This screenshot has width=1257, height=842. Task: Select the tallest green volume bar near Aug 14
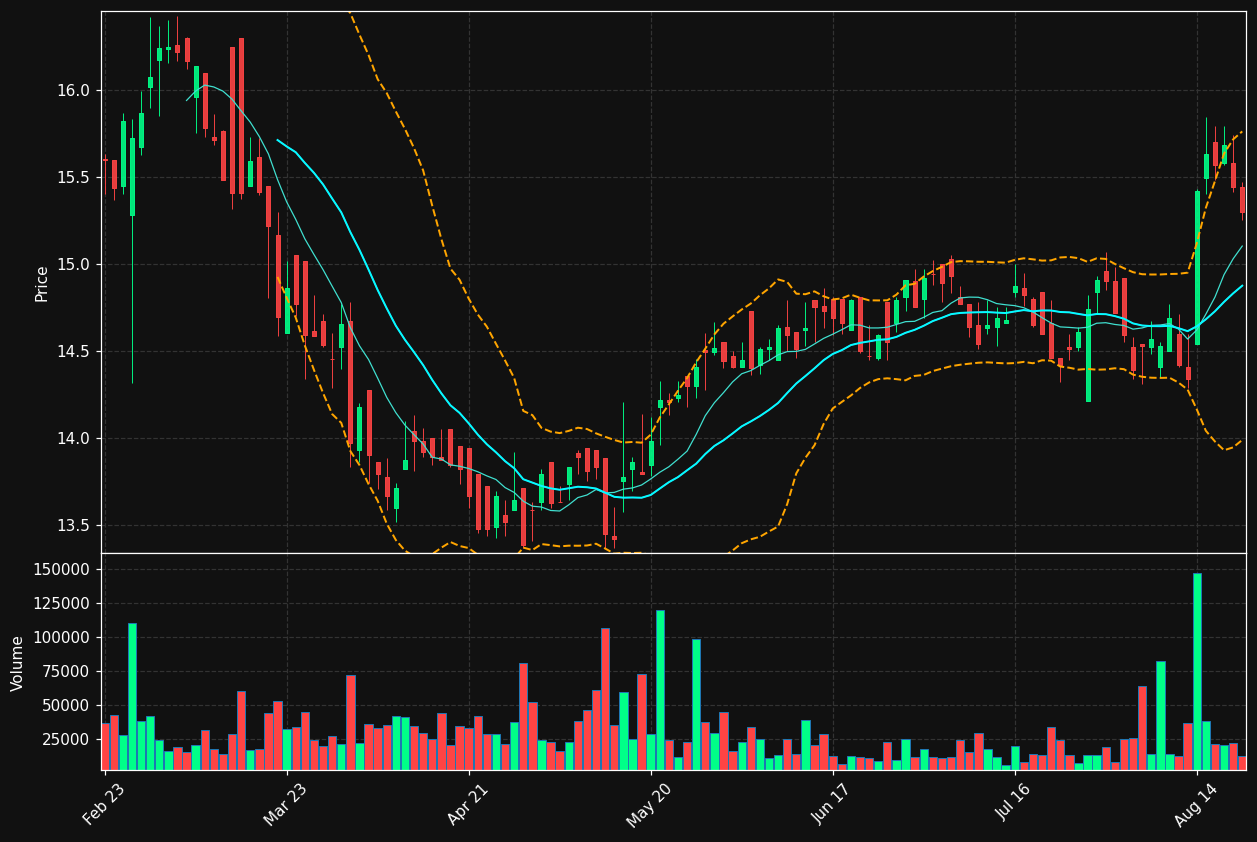pyautogui.click(x=1197, y=671)
